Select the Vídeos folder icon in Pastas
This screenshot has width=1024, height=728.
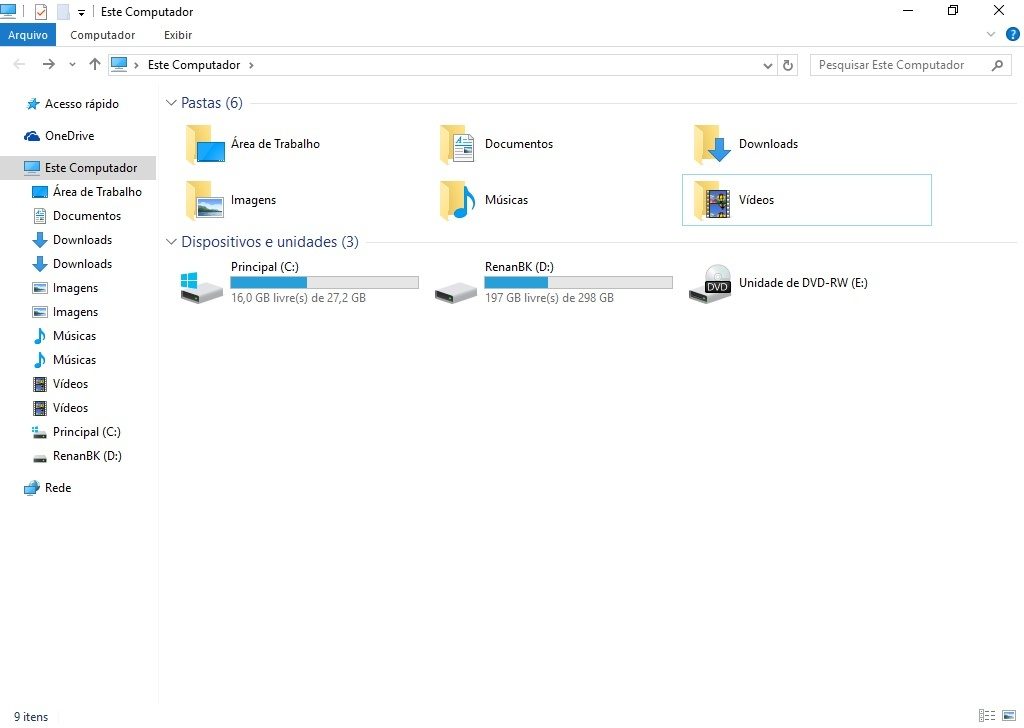(712, 200)
